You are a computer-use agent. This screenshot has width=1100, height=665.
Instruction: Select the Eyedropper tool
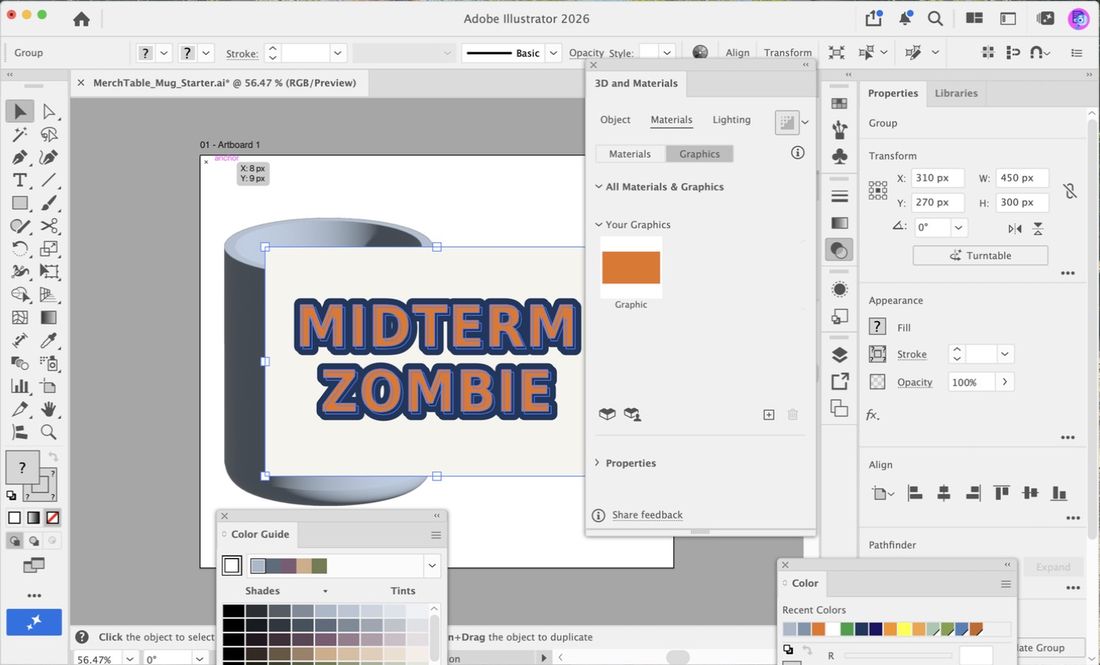pyautogui.click(x=48, y=340)
